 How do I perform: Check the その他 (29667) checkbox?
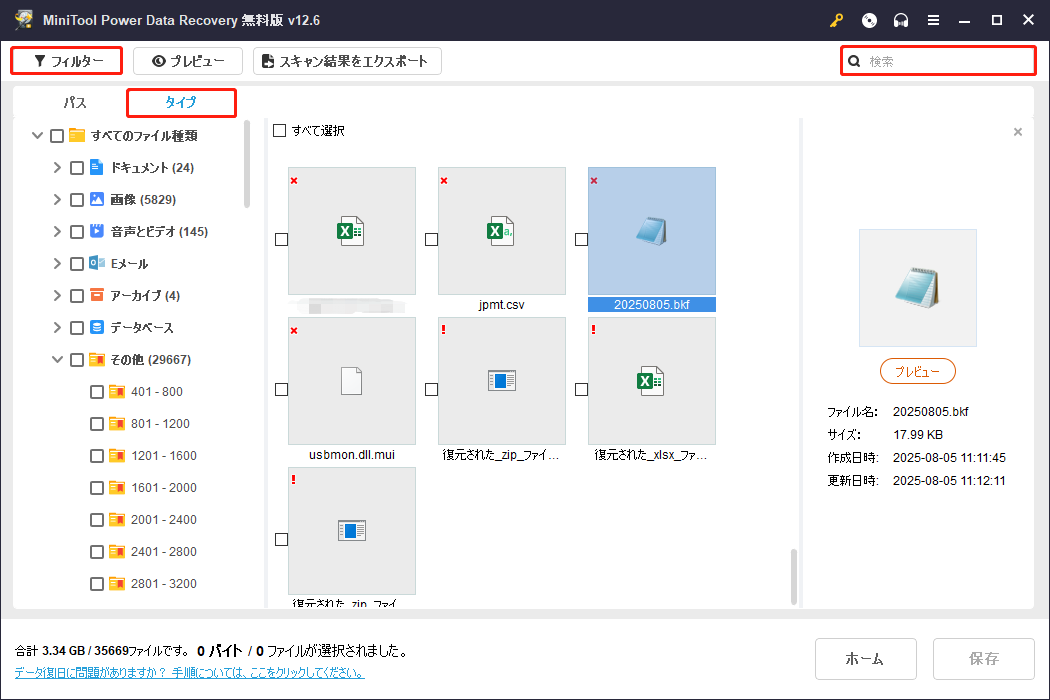77,360
